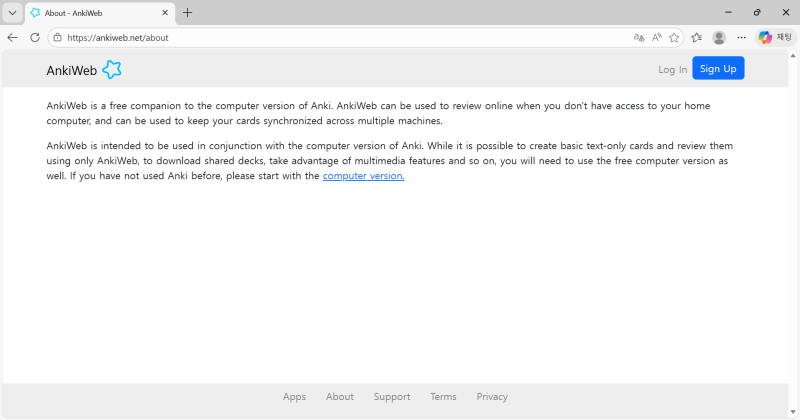
Task: Open the translate page icon
Action: (x=639, y=37)
